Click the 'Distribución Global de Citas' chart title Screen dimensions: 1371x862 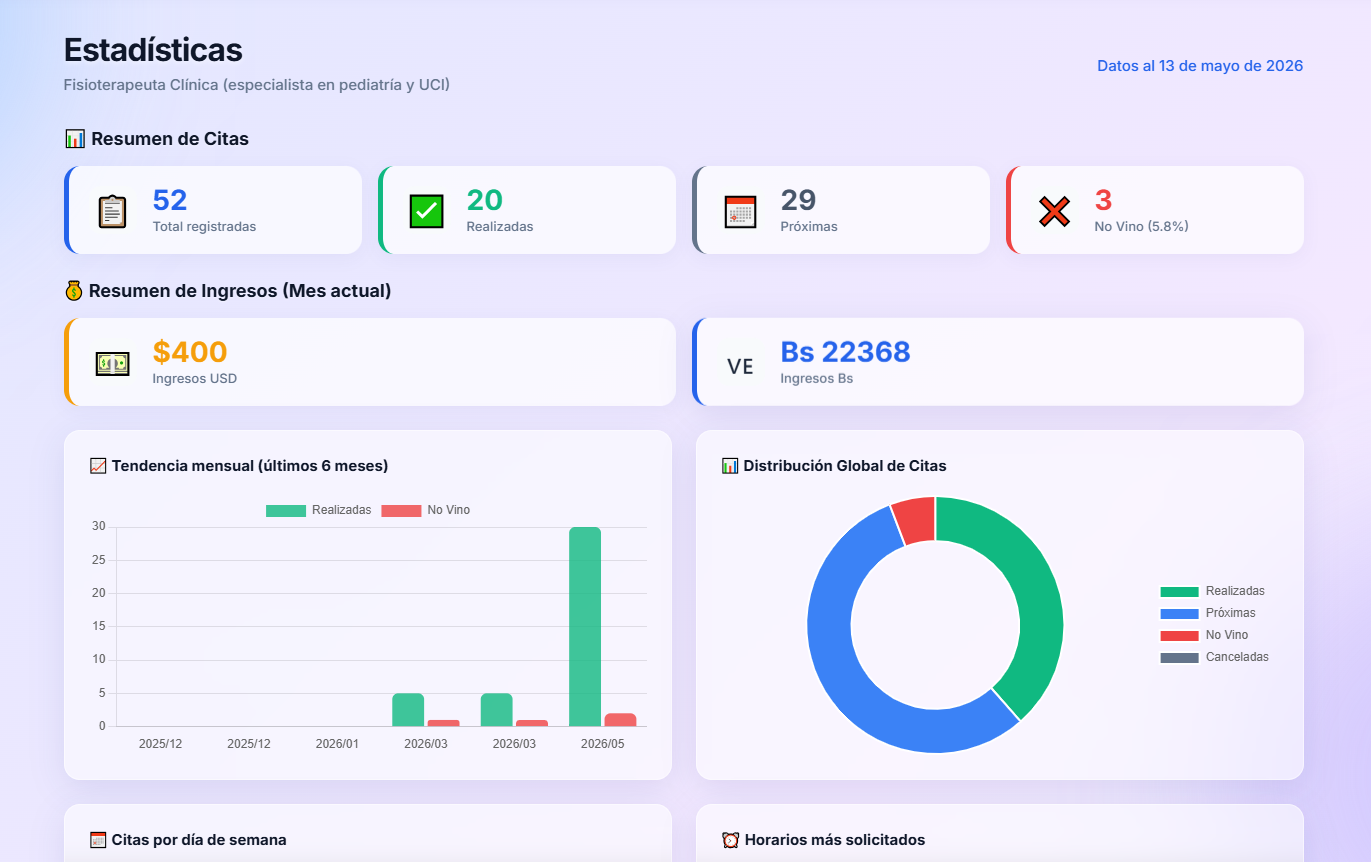[845, 466]
